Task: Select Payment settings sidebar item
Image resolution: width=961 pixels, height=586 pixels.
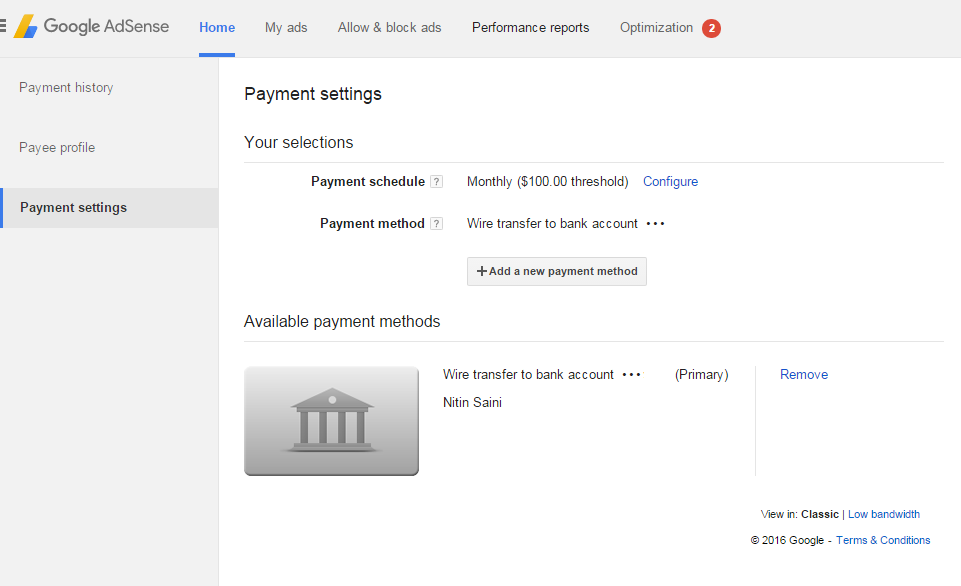Action: (x=109, y=208)
